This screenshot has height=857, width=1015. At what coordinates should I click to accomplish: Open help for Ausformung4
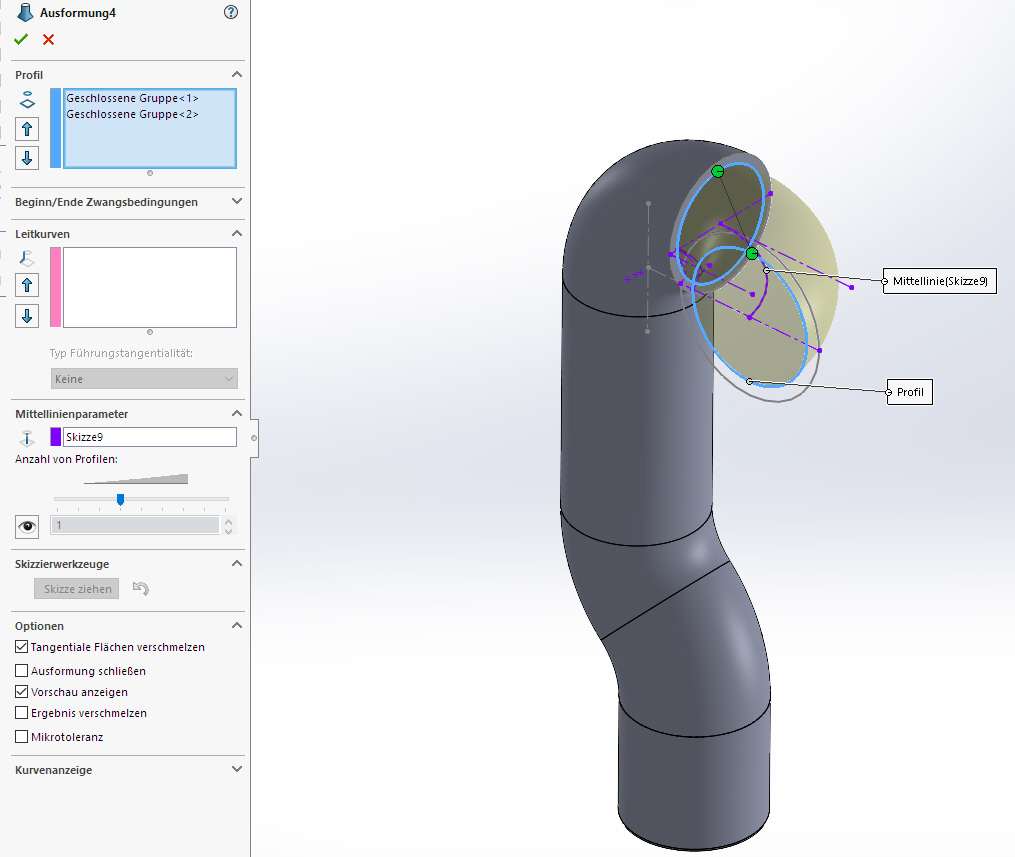pyautogui.click(x=231, y=12)
